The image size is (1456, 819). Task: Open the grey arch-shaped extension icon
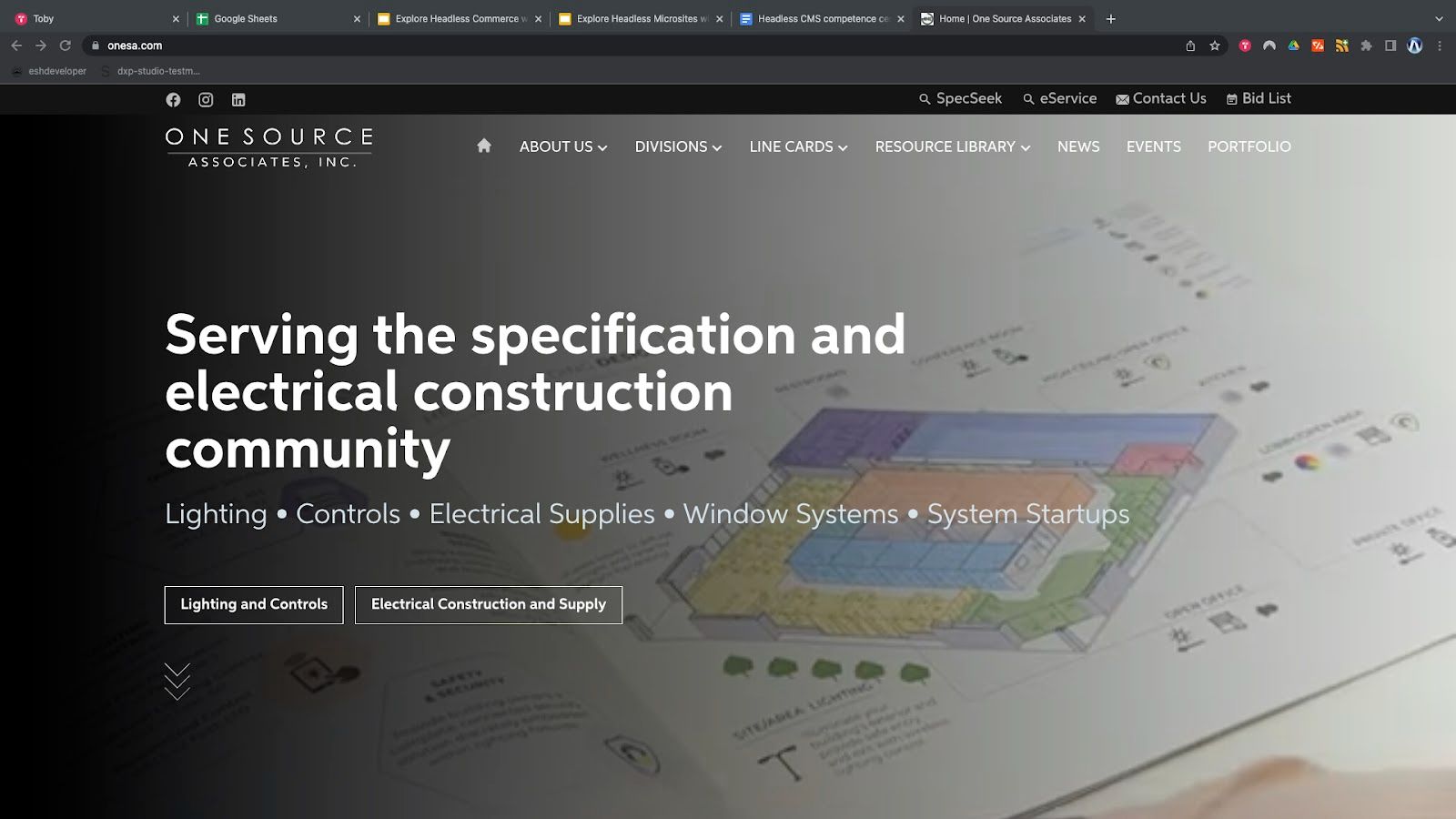(1269, 45)
